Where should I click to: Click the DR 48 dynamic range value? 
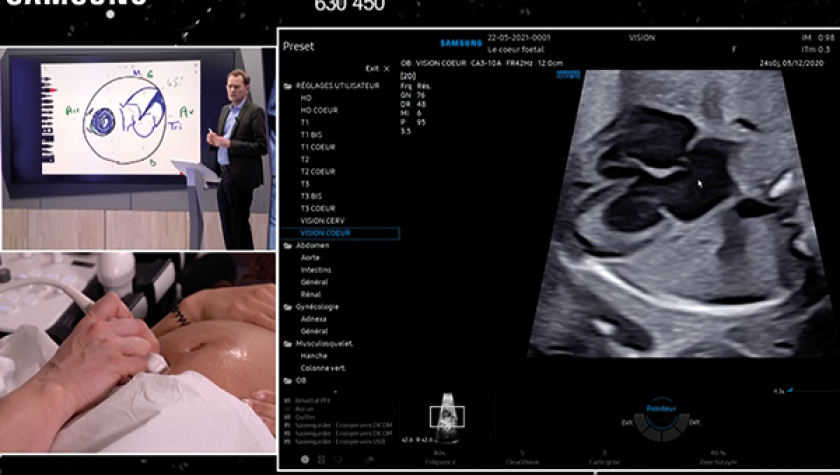coord(413,104)
